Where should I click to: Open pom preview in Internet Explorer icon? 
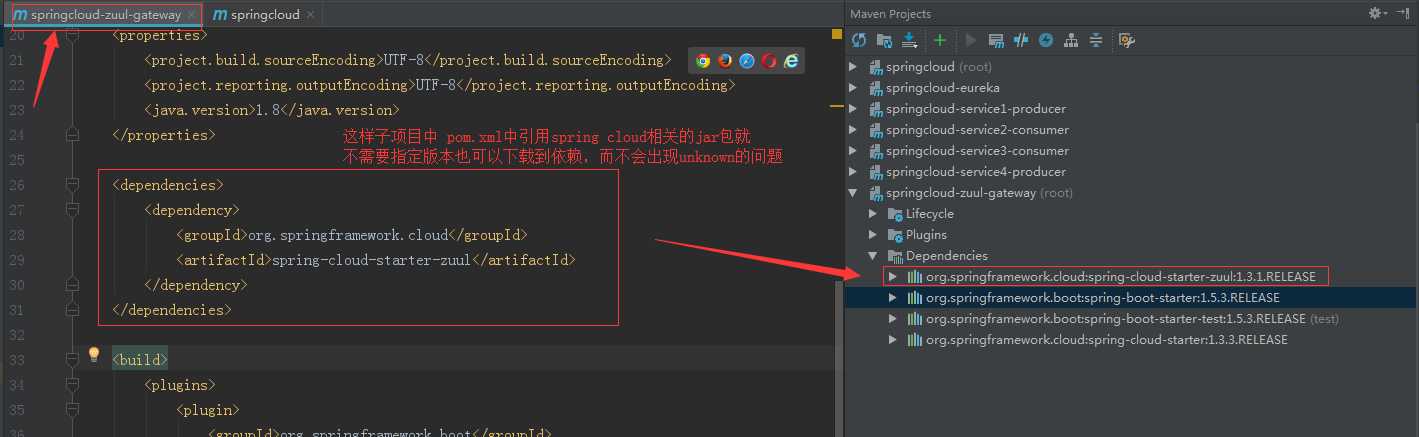coord(791,61)
